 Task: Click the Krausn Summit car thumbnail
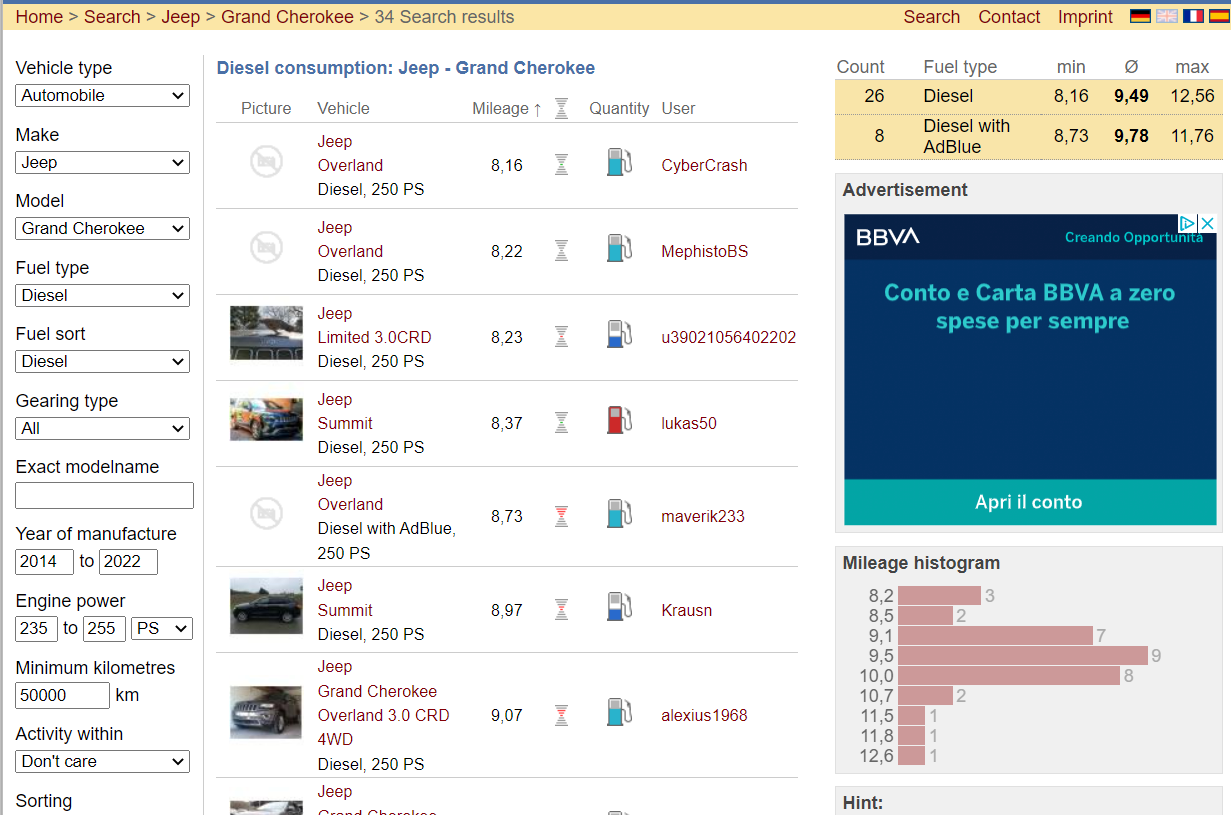click(x=266, y=606)
